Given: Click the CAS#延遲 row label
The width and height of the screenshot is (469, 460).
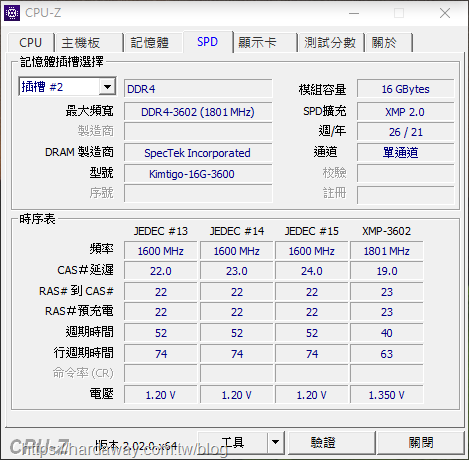Looking at the screenshot, I should pyautogui.click(x=85, y=270).
